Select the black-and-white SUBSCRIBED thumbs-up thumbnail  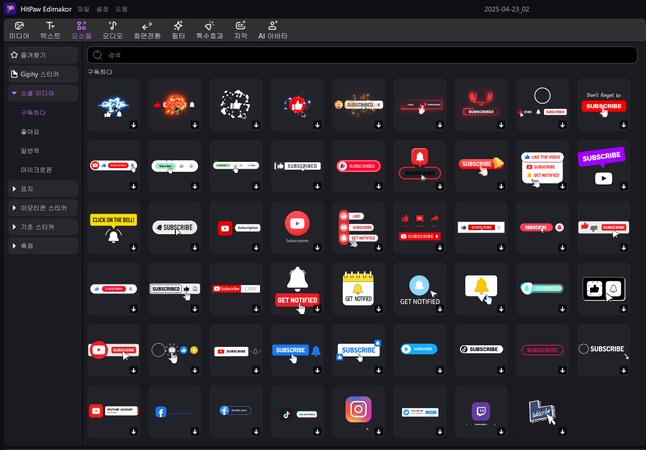[x=297, y=166]
